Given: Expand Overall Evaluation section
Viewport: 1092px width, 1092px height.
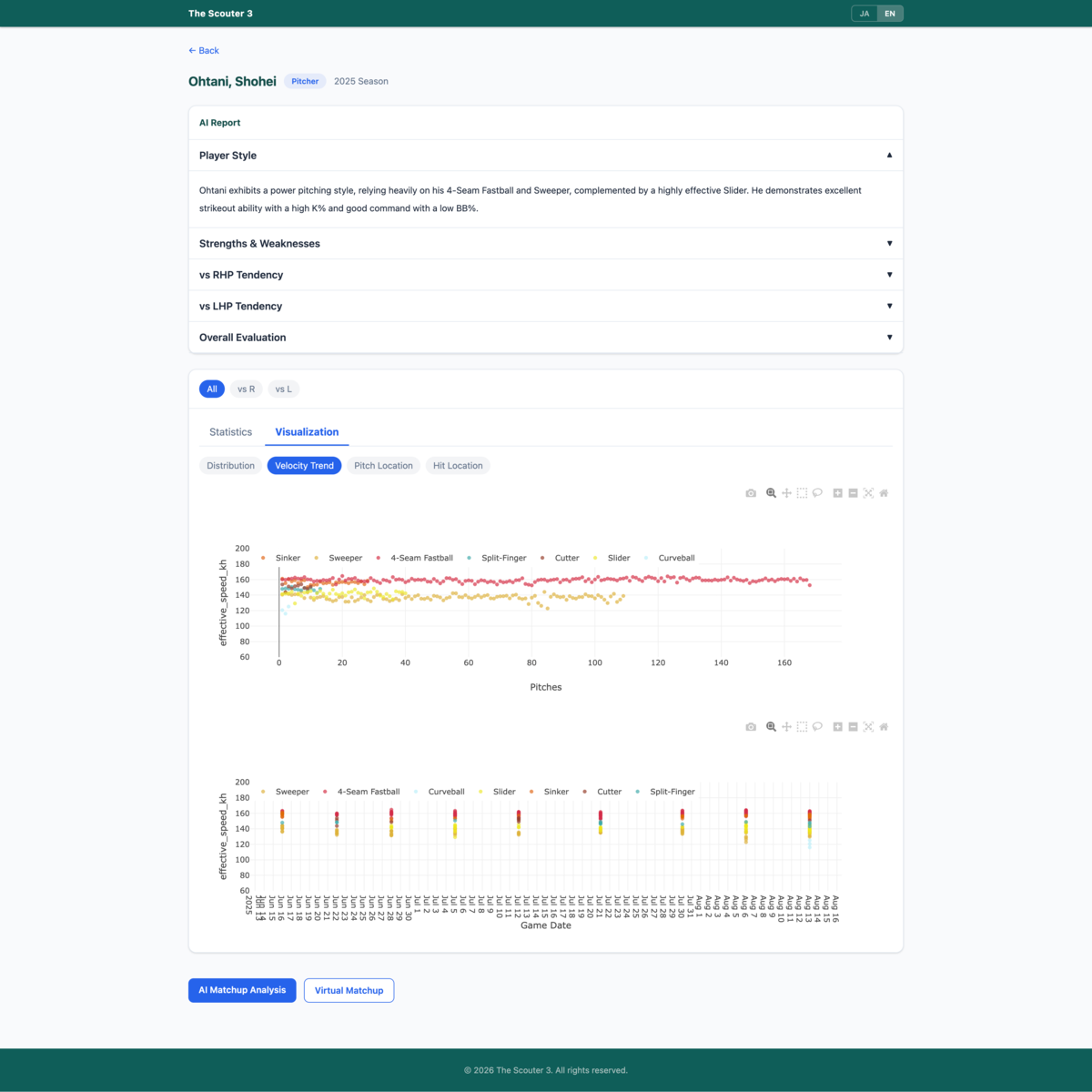Looking at the screenshot, I should point(546,338).
